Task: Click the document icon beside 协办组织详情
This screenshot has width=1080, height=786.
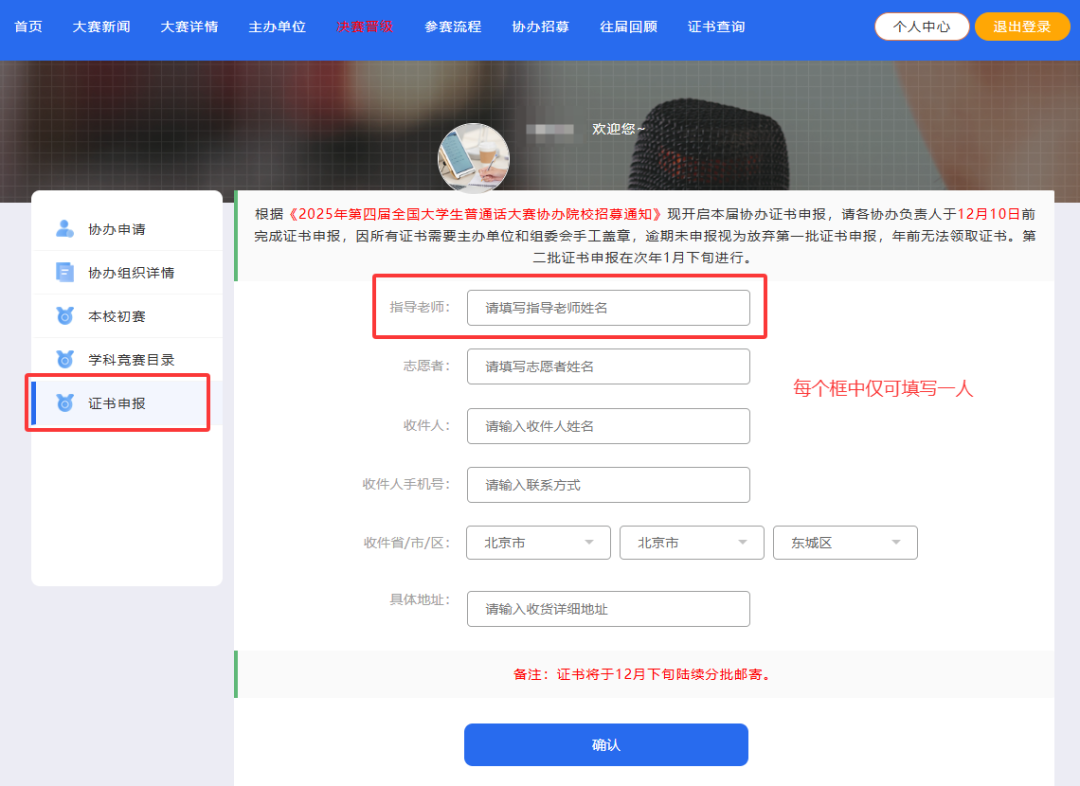Action: pyautogui.click(x=65, y=273)
